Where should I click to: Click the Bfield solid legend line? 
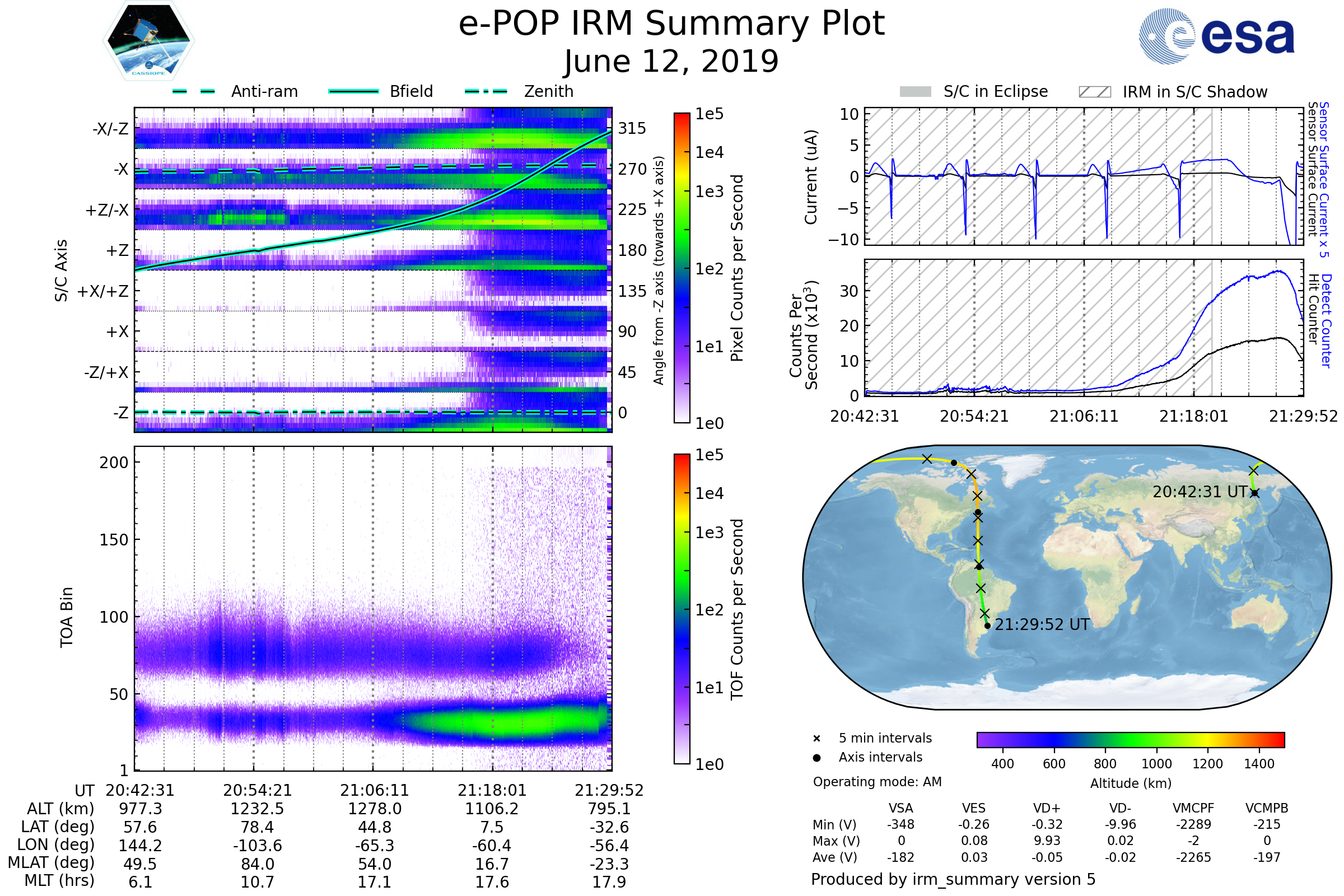click(x=353, y=91)
